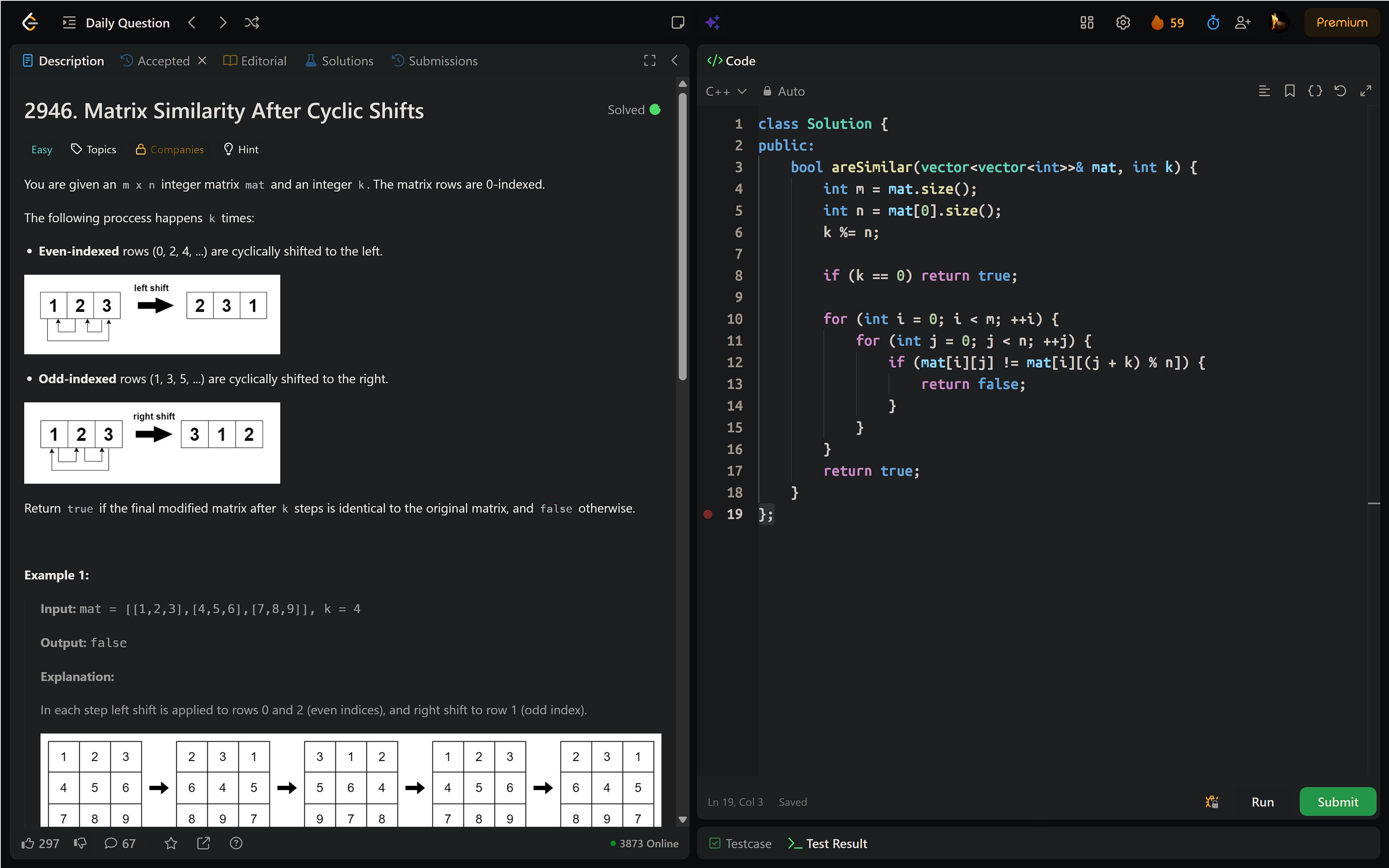Open the timer stopwatch icon
Image resolution: width=1389 pixels, height=868 pixels.
click(x=1213, y=22)
